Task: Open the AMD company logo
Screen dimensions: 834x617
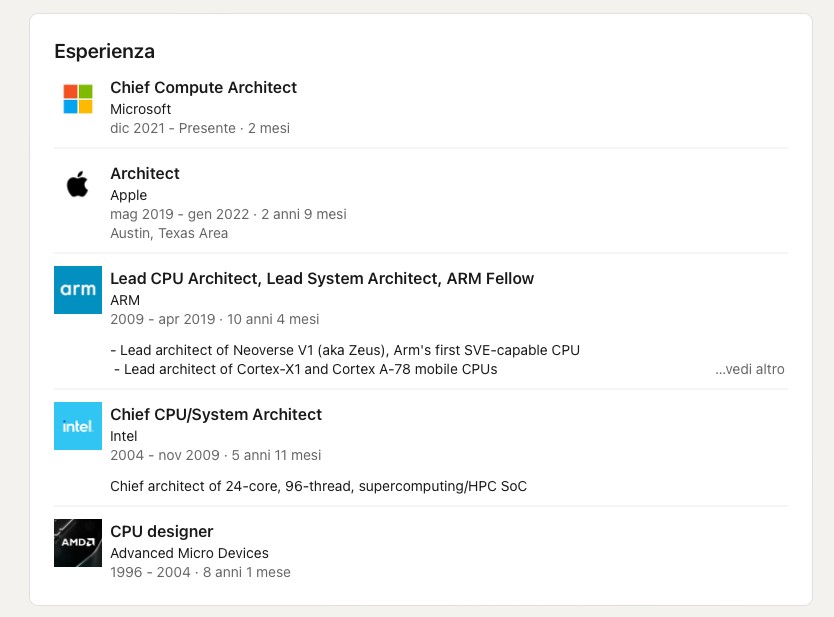Action: click(x=78, y=543)
